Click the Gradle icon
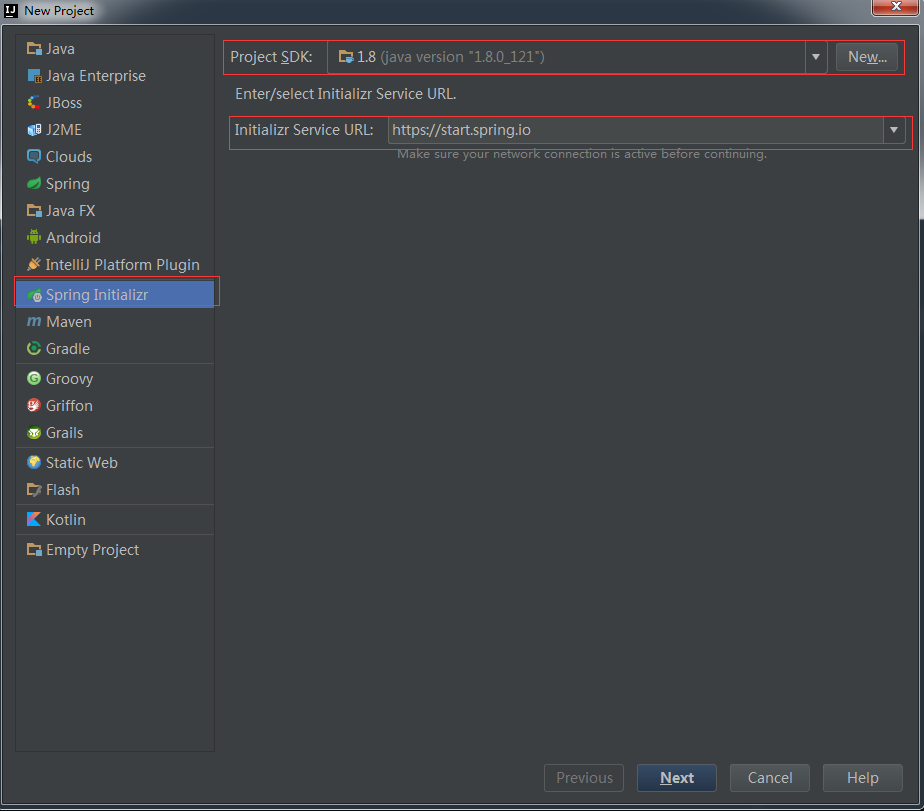The width and height of the screenshot is (924, 811). 34,349
